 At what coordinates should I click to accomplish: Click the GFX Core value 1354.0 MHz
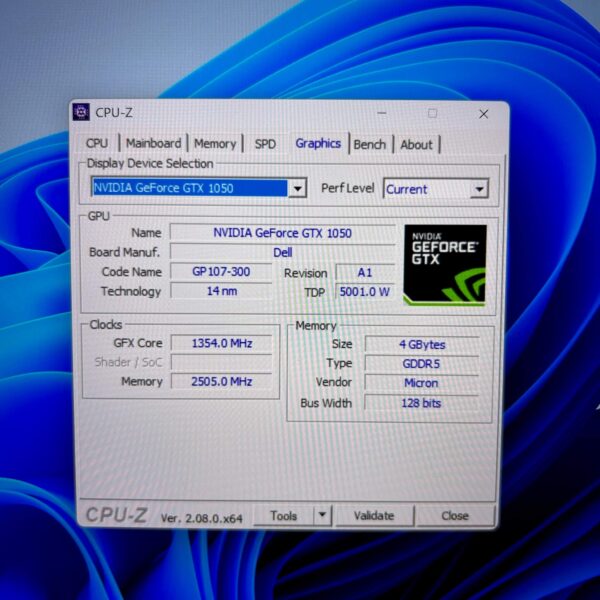point(222,343)
